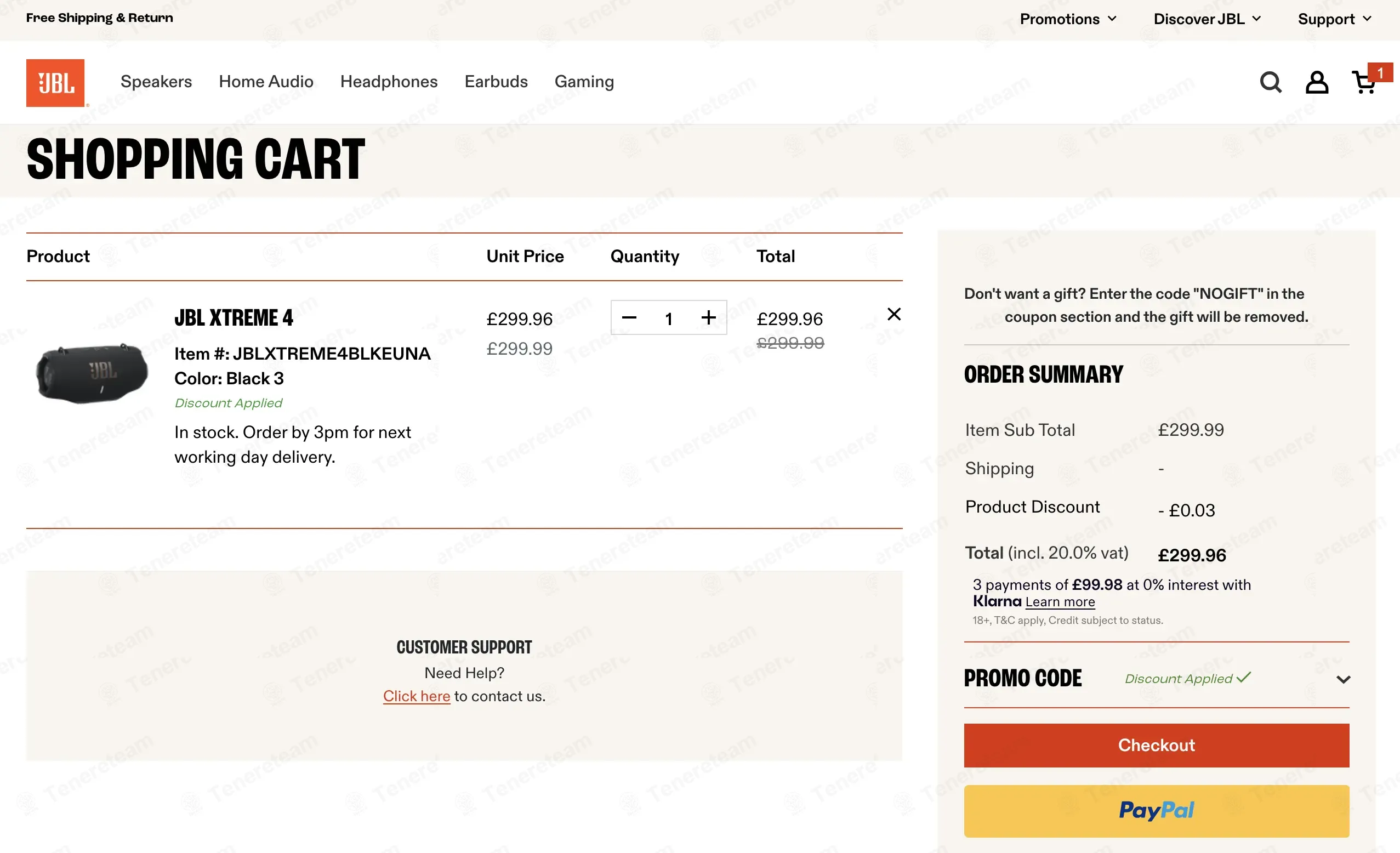The height and width of the screenshot is (853, 1400).
Task: Click Item #: JBLXTREME4BLKEUNA text
Action: click(x=302, y=354)
